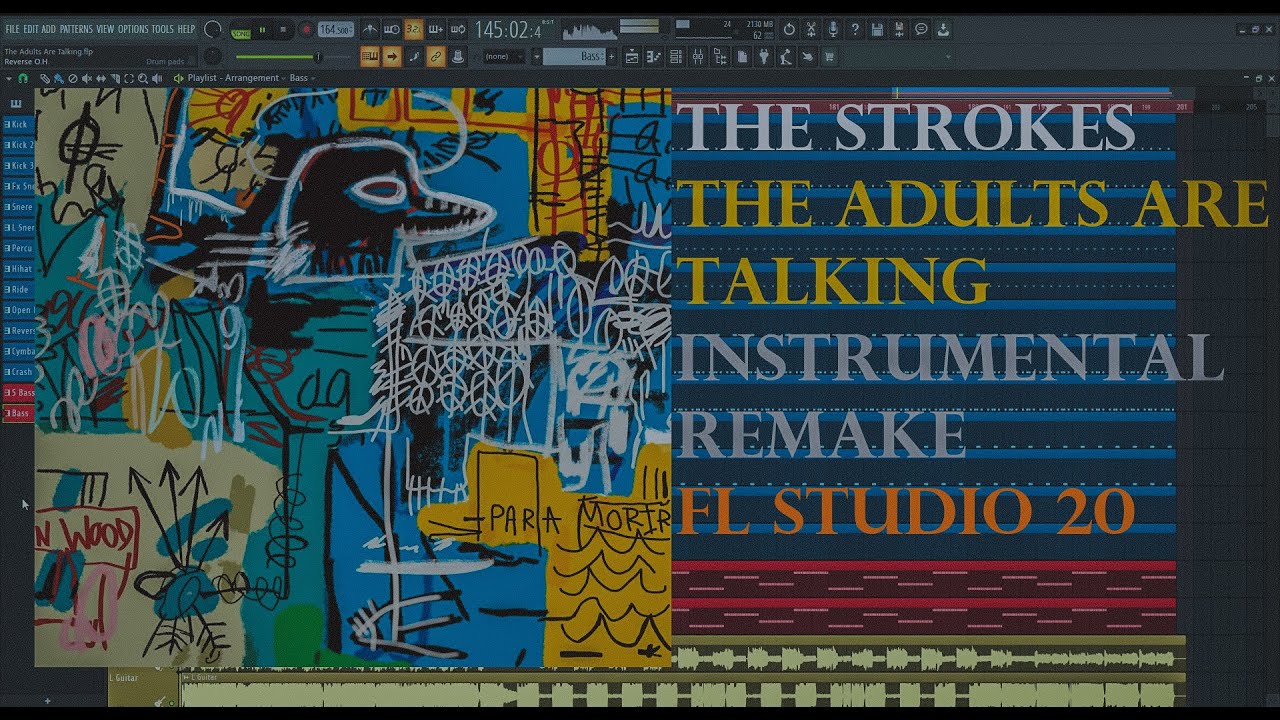Open the PATTERNS menu

76,29
